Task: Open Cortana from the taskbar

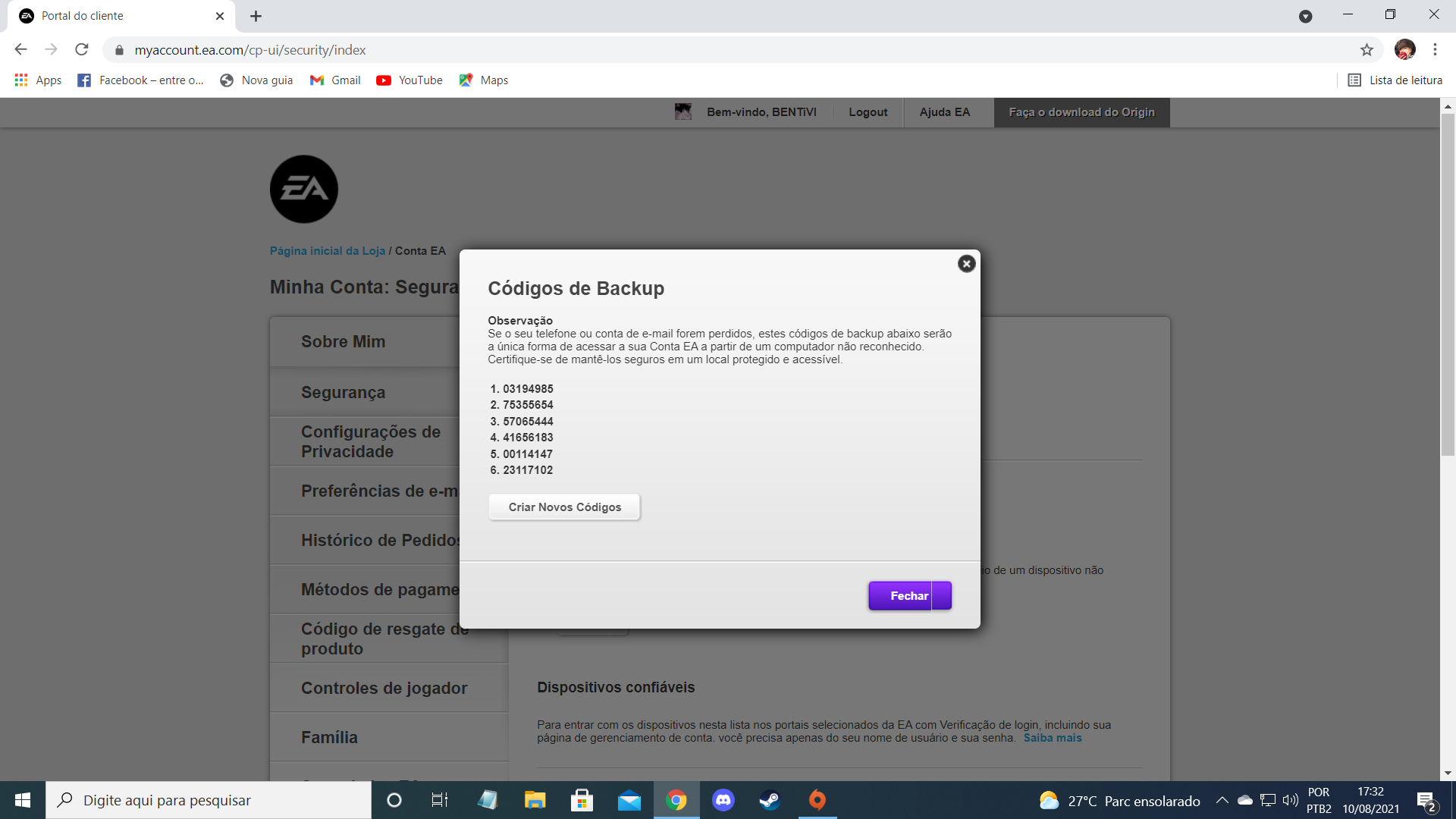Action: (x=394, y=800)
